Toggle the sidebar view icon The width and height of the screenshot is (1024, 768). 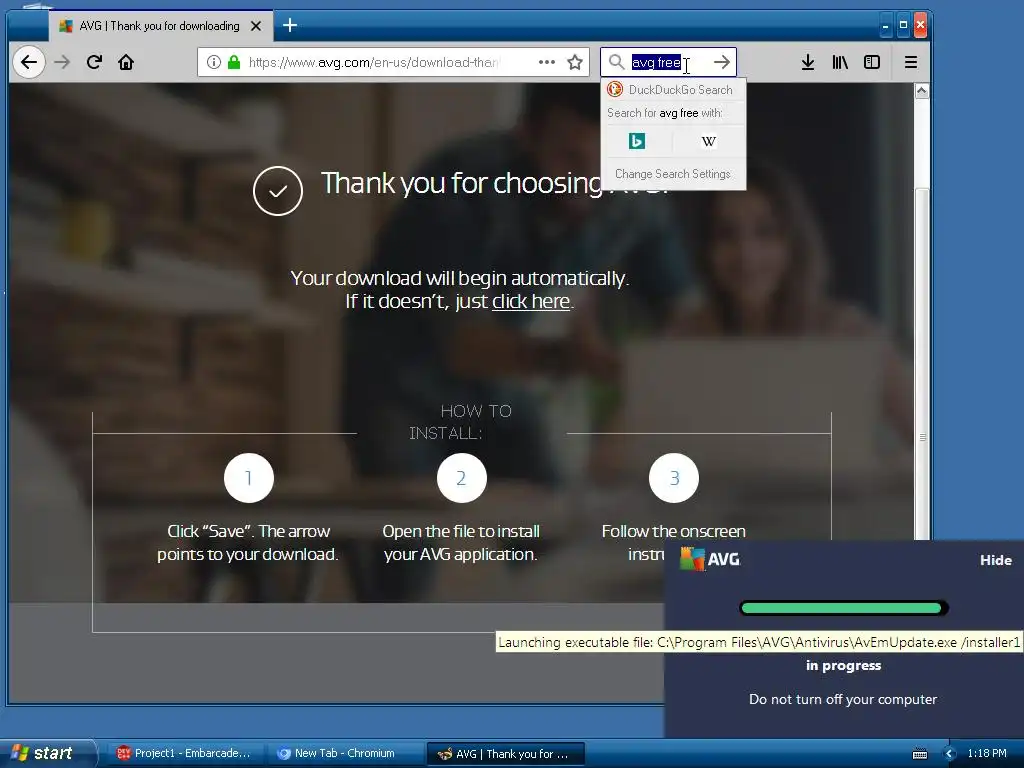click(872, 62)
